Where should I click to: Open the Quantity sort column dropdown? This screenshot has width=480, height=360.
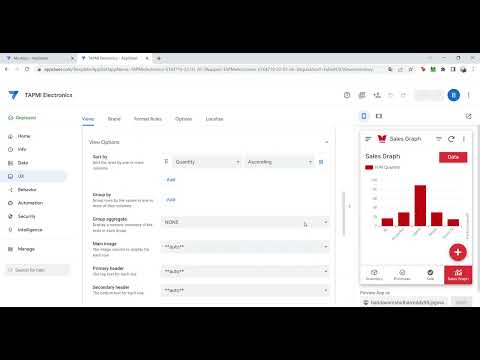tap(207, 162)
